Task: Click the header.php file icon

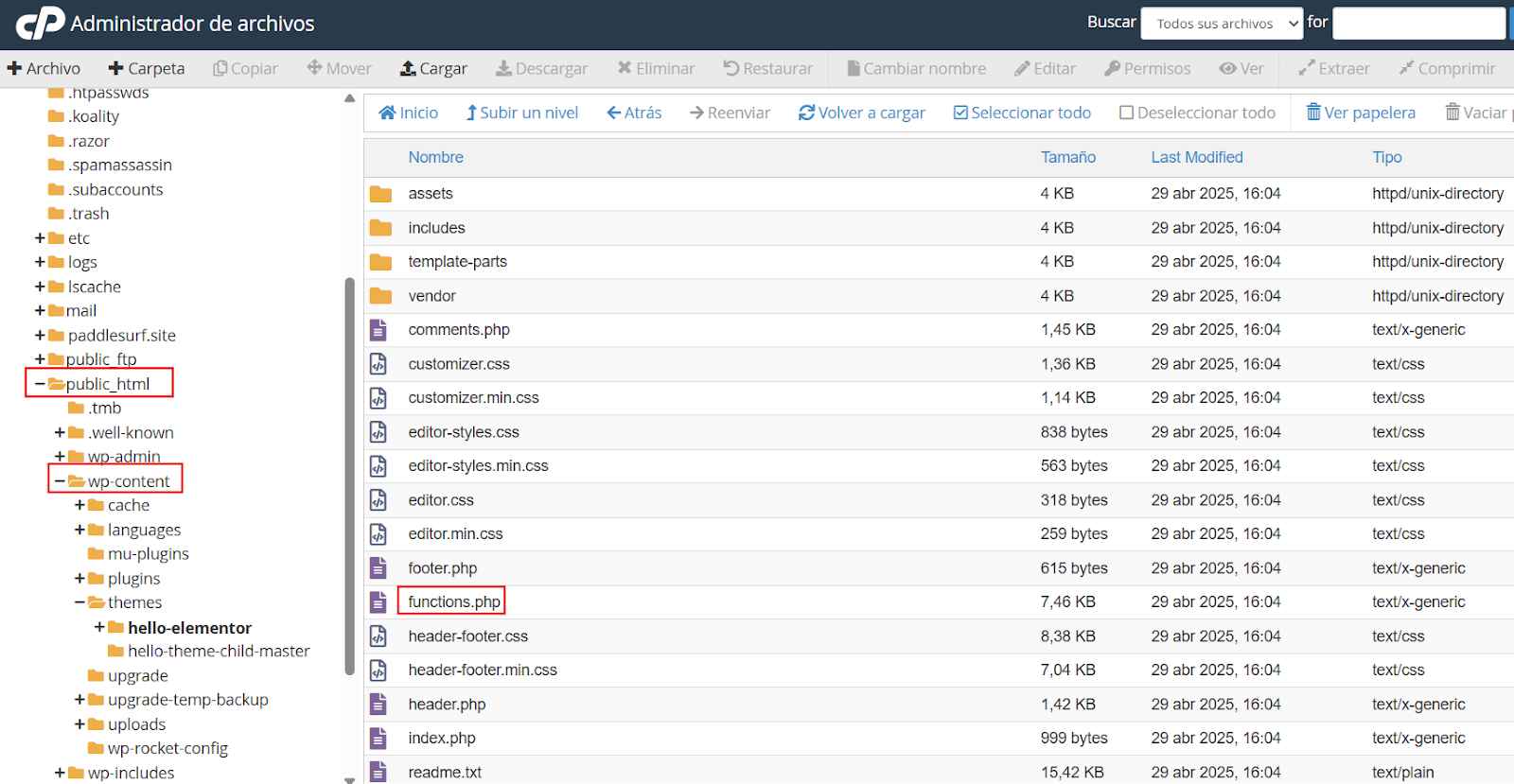Action: pyautogui.click(x=378, y=704)
